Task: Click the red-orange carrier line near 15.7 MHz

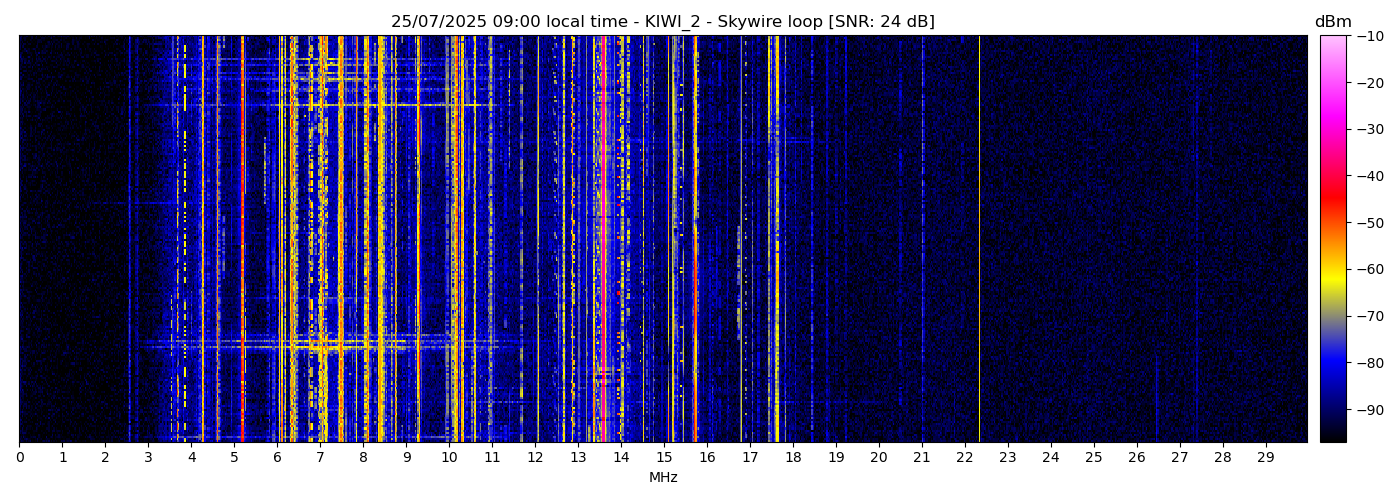Action: tap(695, 240)
